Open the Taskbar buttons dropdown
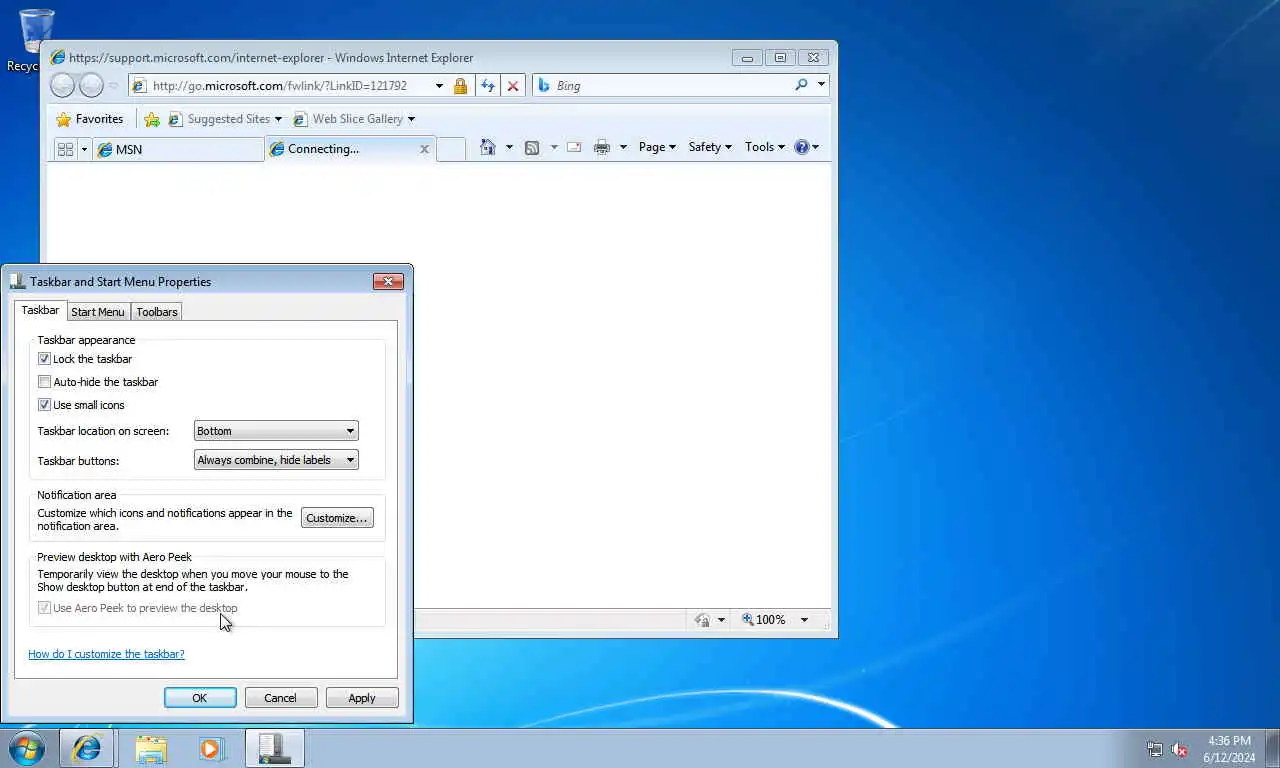 [x=276, y=460]
